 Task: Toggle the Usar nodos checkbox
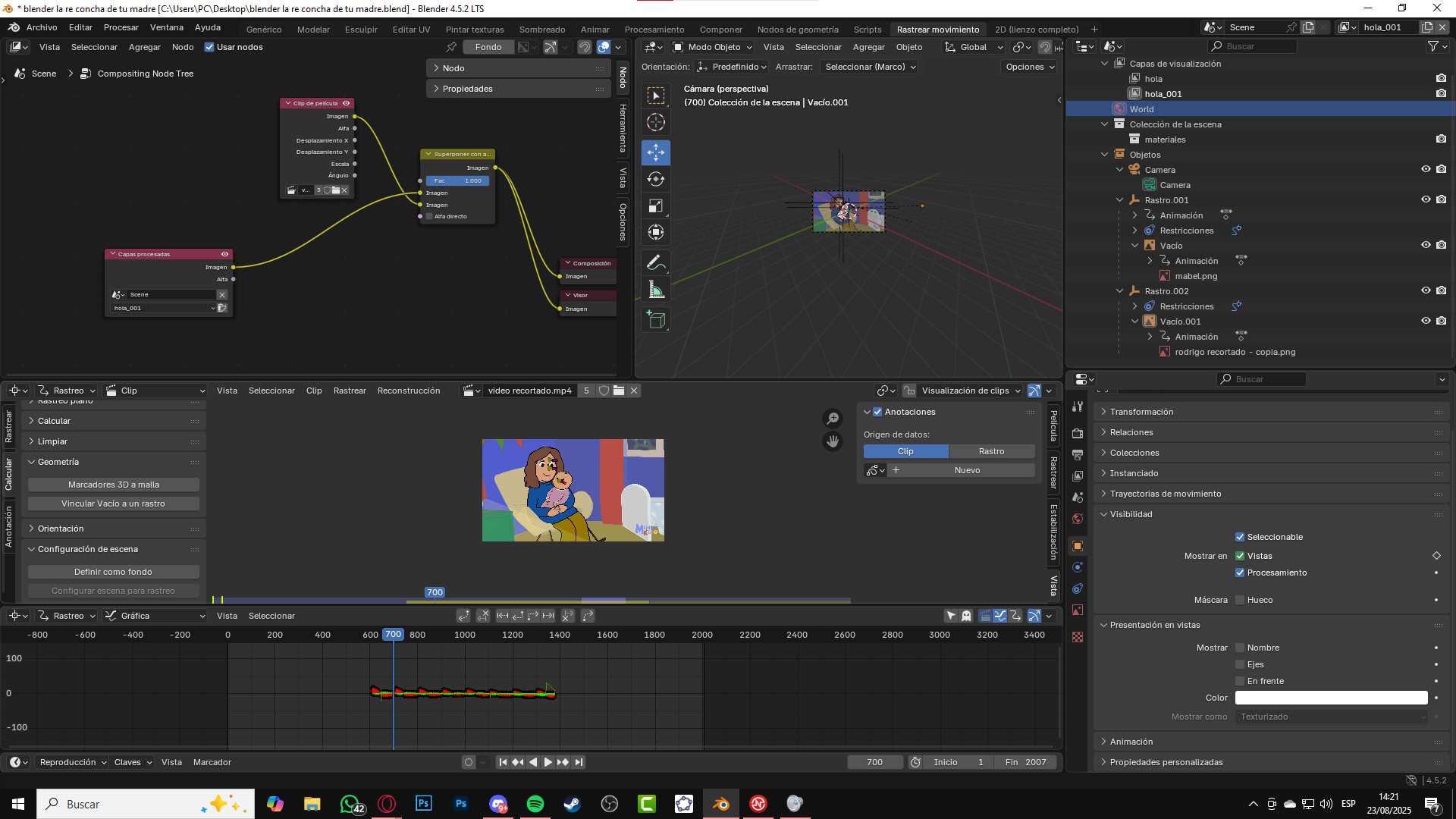pos(209,47)
